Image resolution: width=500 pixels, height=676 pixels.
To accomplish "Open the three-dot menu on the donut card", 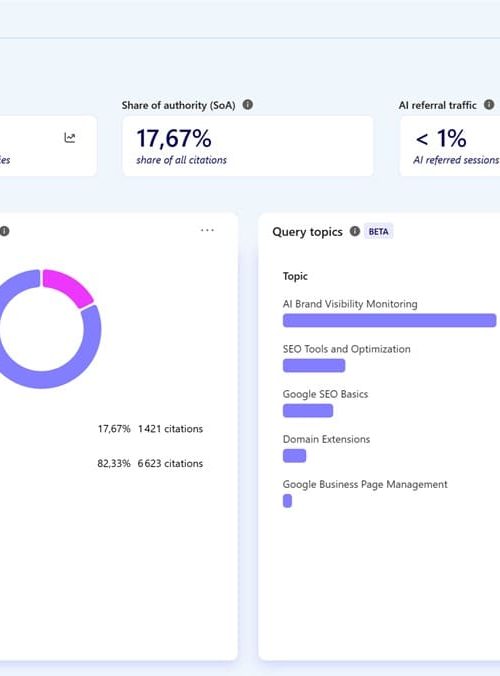I will [207, 230].
